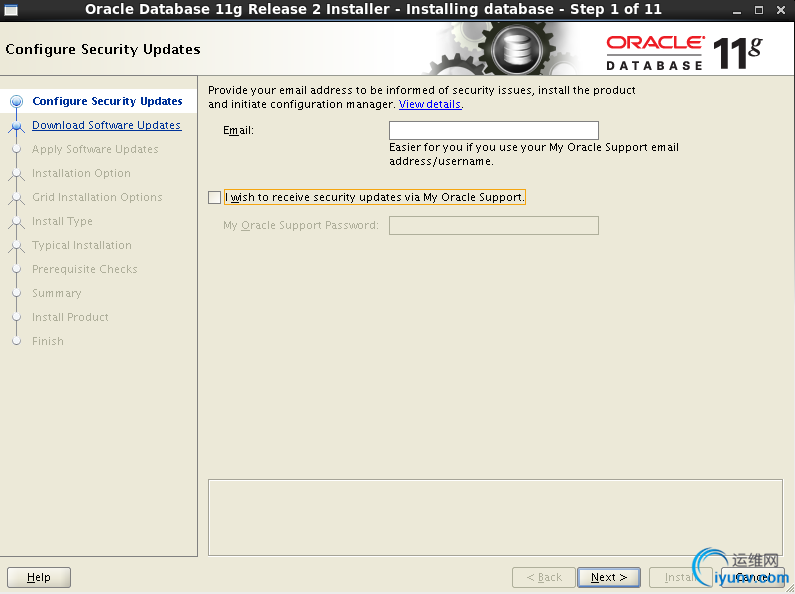Click the Next button
The height and width of the screenshot is (594, 795).
click(x=609, y=577)
